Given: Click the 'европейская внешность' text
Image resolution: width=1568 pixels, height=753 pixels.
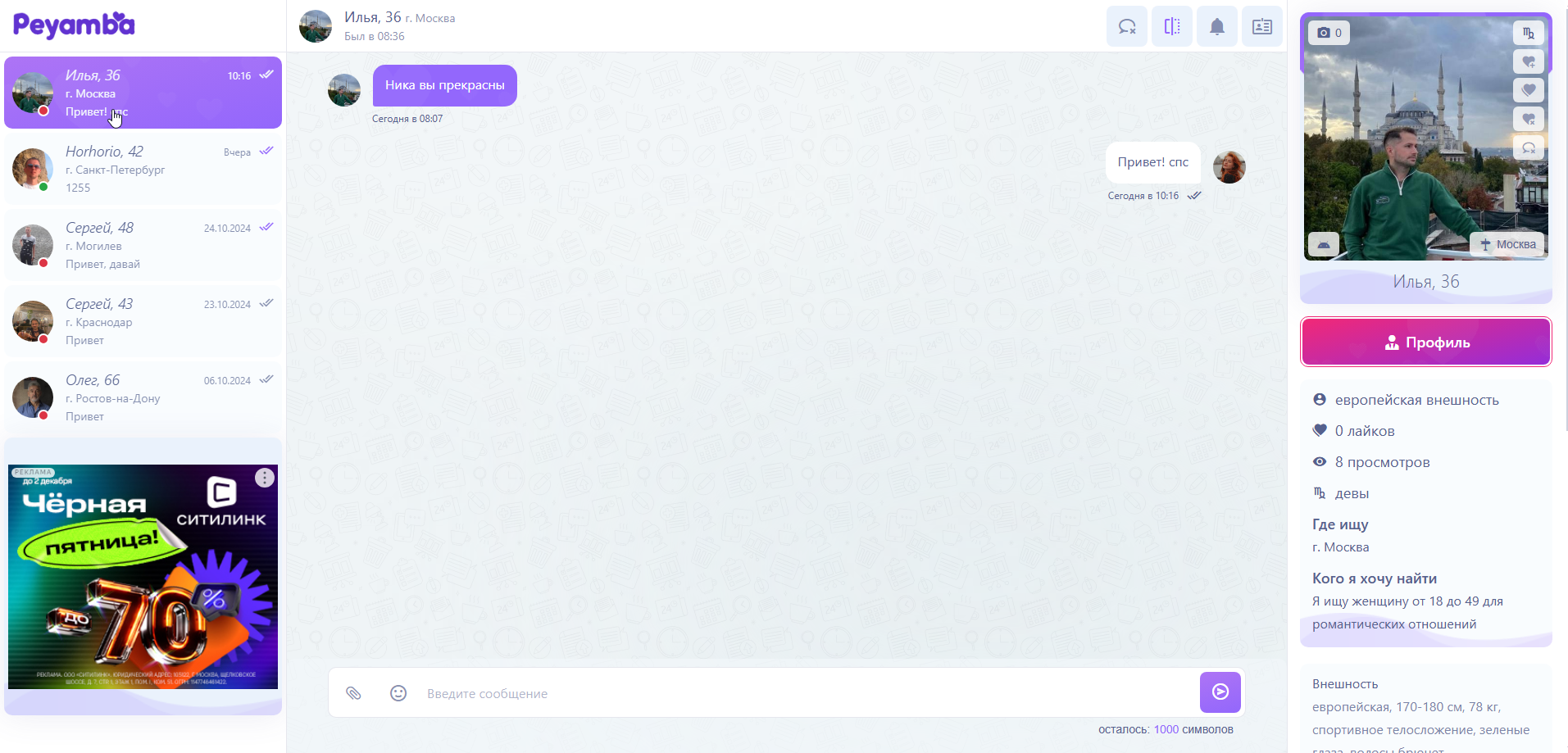Looking at the screenshot, I should (x=1417, y=400).
